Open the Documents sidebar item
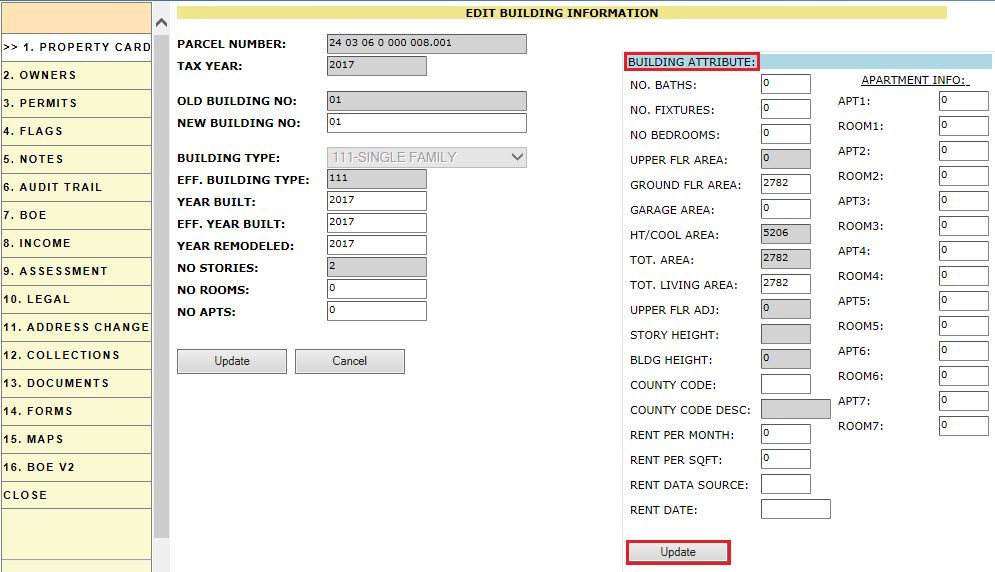This screenshot has height=572, width=995. coord(76,383)
